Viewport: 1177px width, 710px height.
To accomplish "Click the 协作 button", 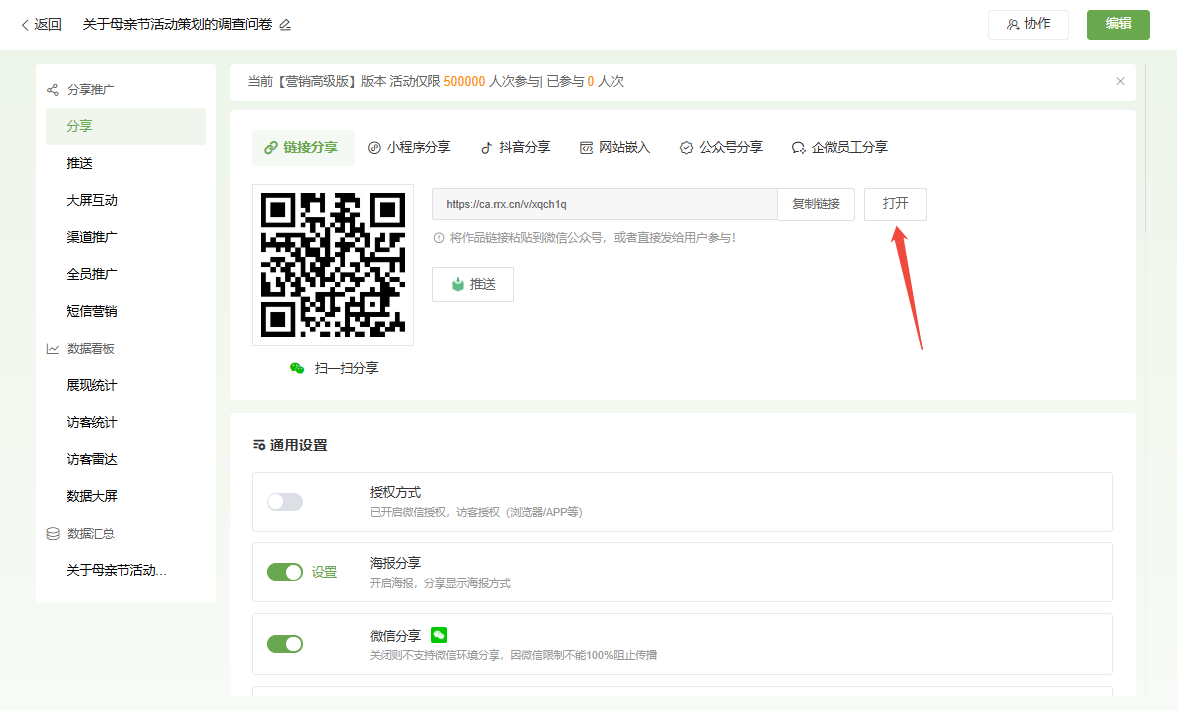I will (x=1028, y=25).
